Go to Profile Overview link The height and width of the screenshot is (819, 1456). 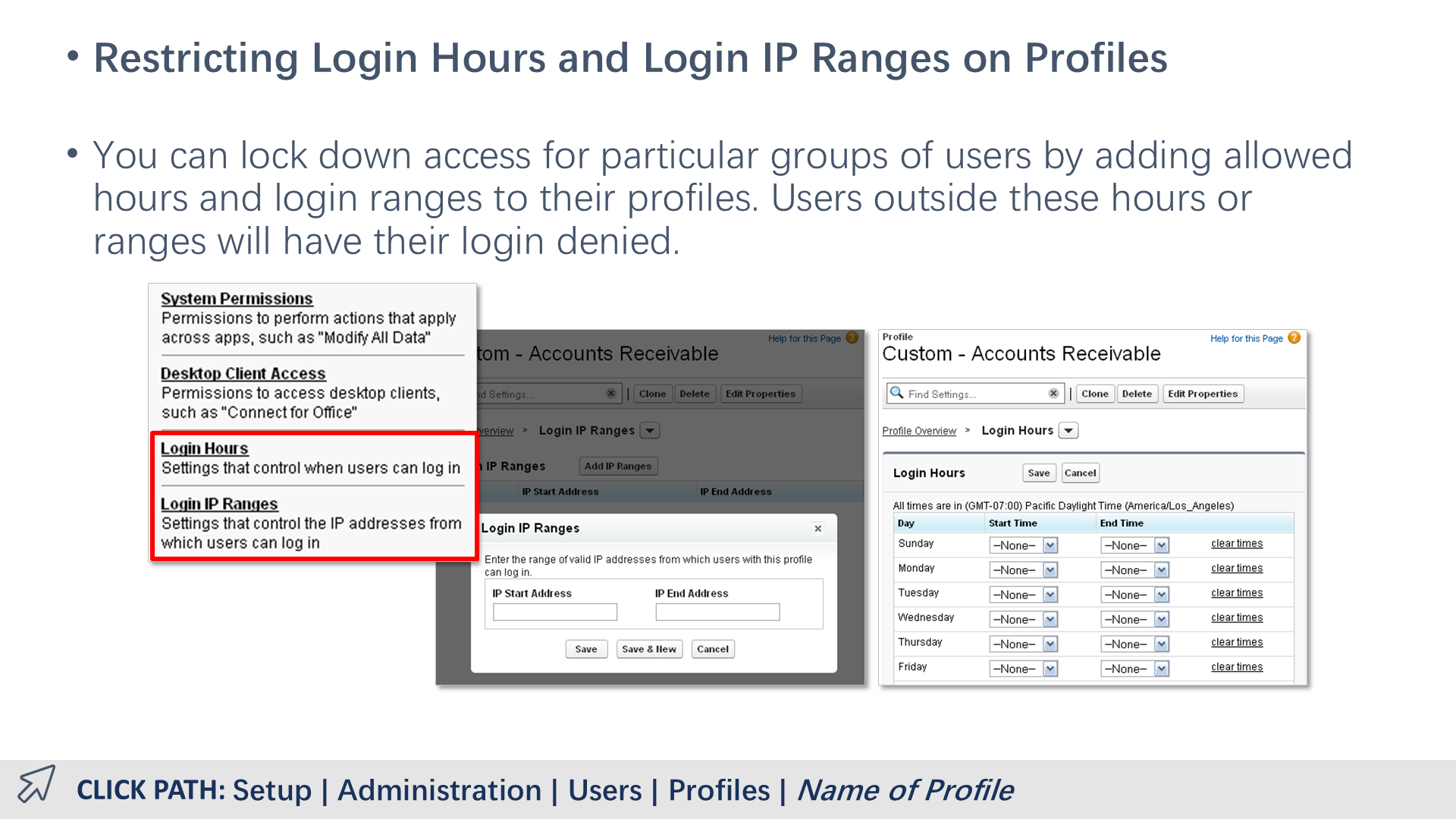pyautogui.click(x=919, y=431)
